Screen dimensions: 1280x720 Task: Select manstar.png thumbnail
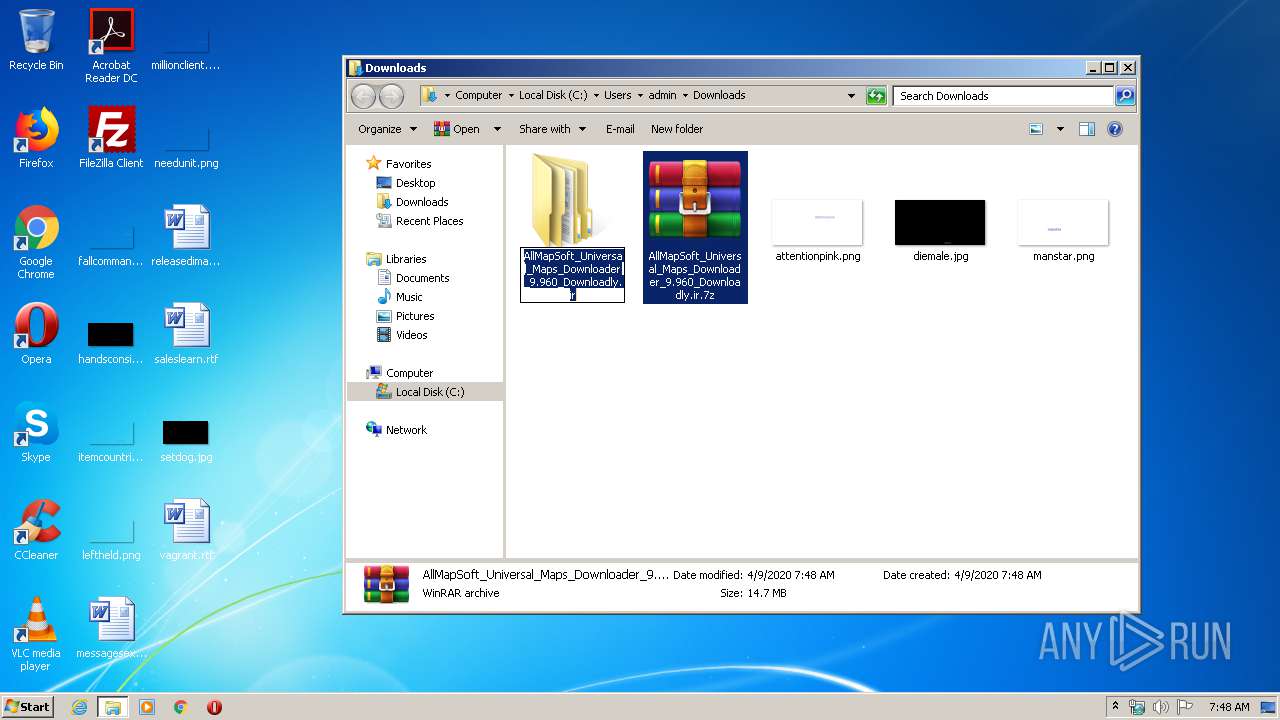1063,230
